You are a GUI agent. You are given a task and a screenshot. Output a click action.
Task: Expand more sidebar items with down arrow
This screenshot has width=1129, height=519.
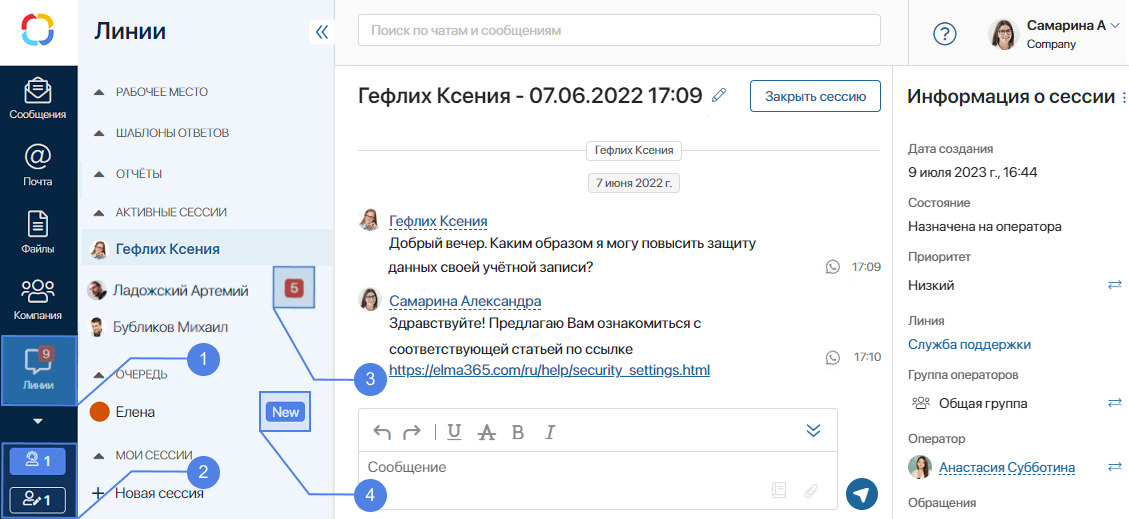click(x=38, y=420)
